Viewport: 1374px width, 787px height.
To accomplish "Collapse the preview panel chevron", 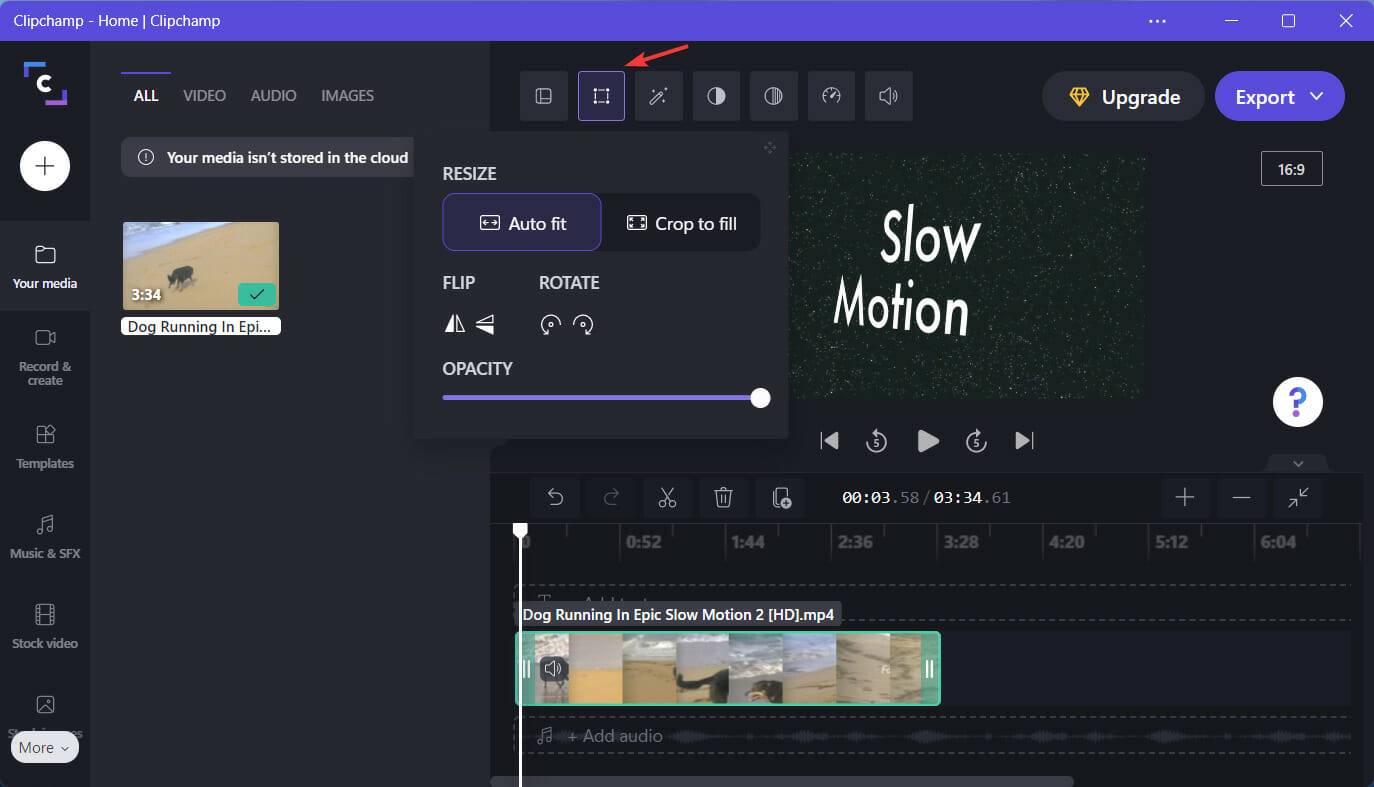I will click(1297, 463).
